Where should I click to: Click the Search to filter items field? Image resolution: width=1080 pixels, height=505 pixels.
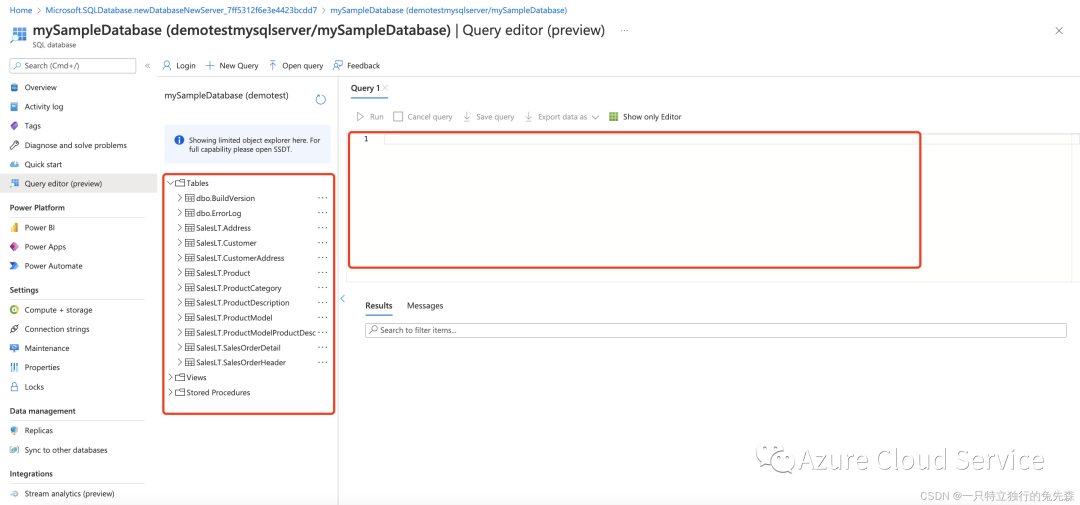click(716, 330)
